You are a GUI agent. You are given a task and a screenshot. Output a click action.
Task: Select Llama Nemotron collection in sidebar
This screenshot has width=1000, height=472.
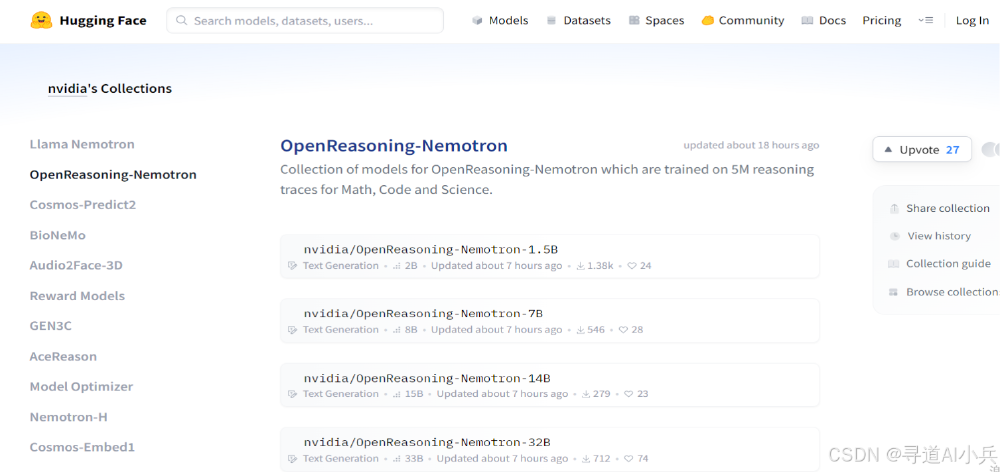pyautogui.click(x=82, y=144)
